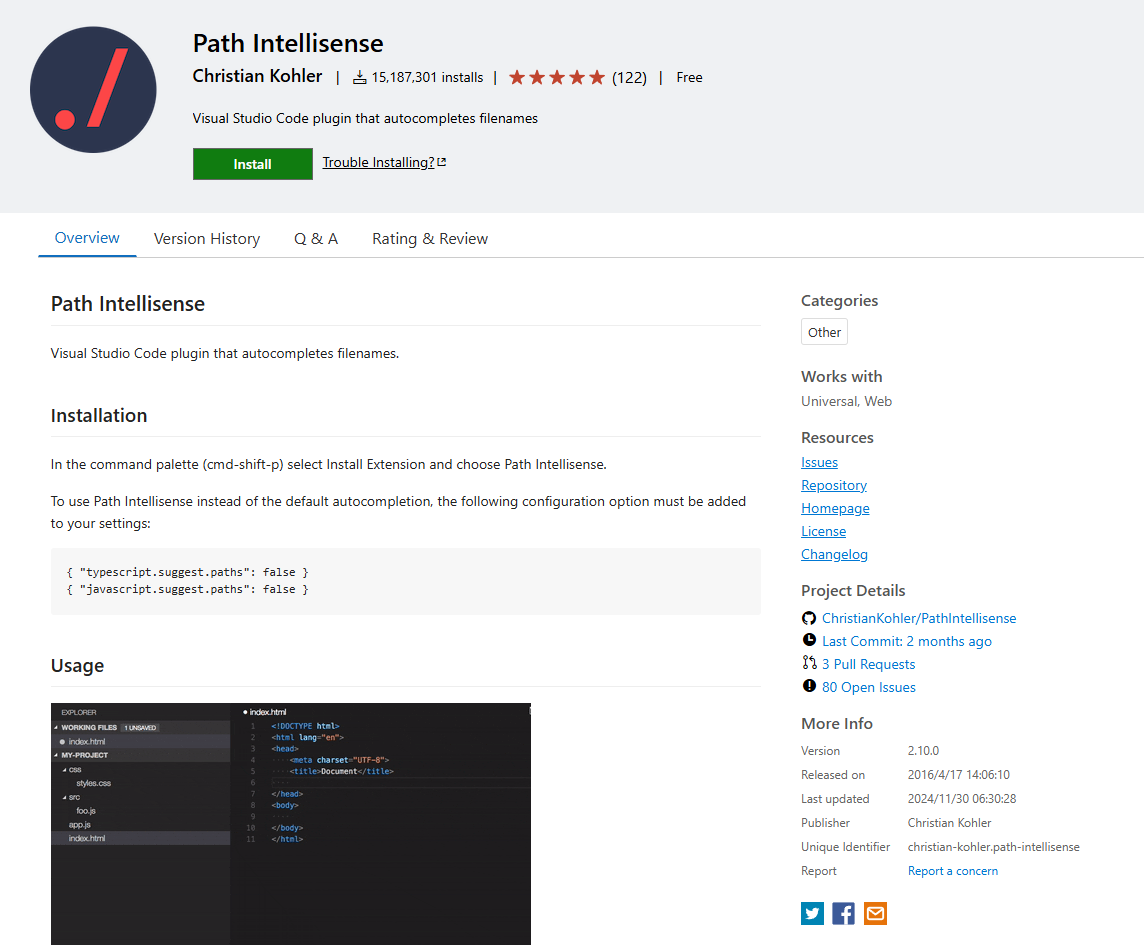The width and height of the screenshot is (1144, 945).
Task: Click the pull request icon
Action: [808, 663]
